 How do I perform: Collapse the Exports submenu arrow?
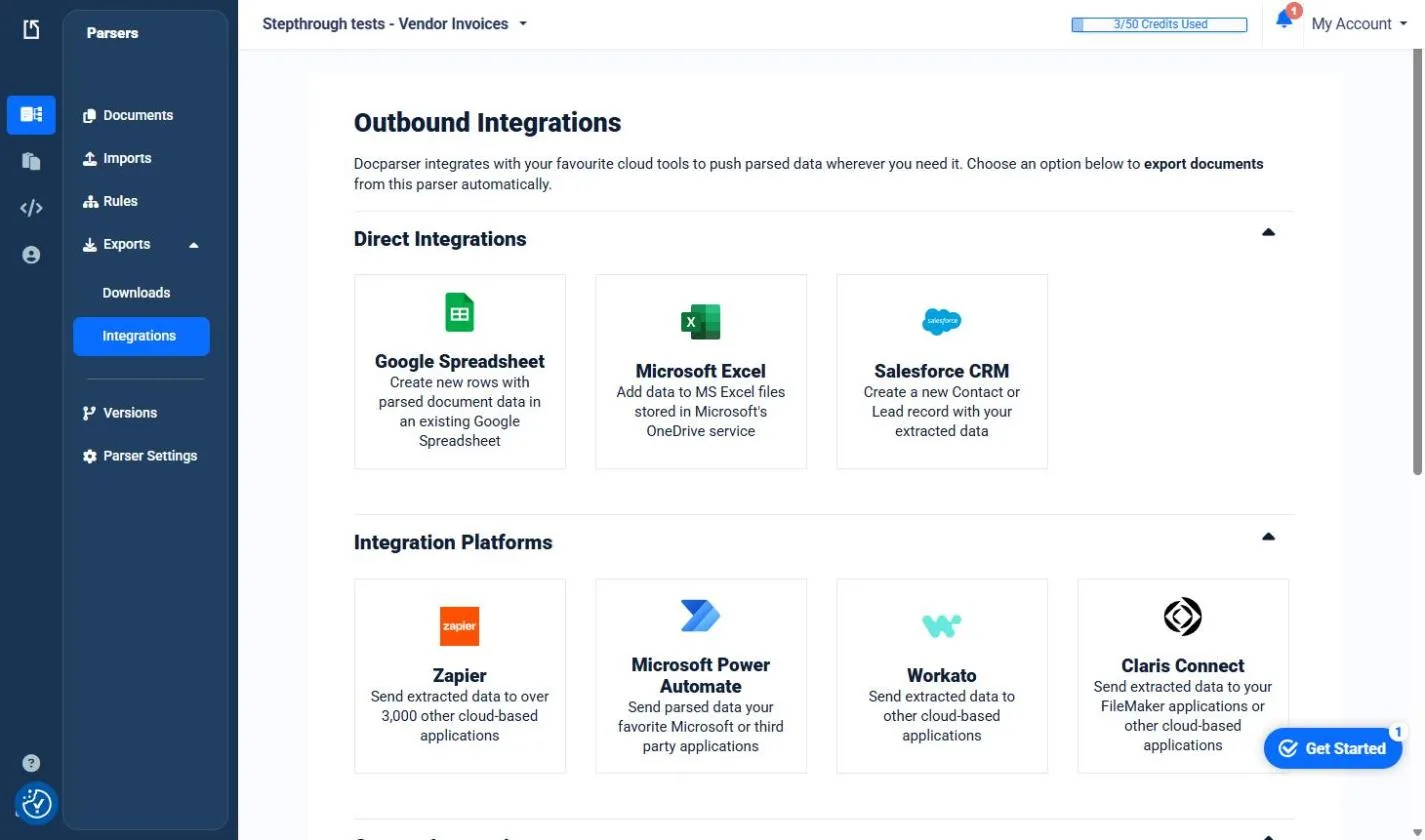pyautogui.click(x=194, y=245)
